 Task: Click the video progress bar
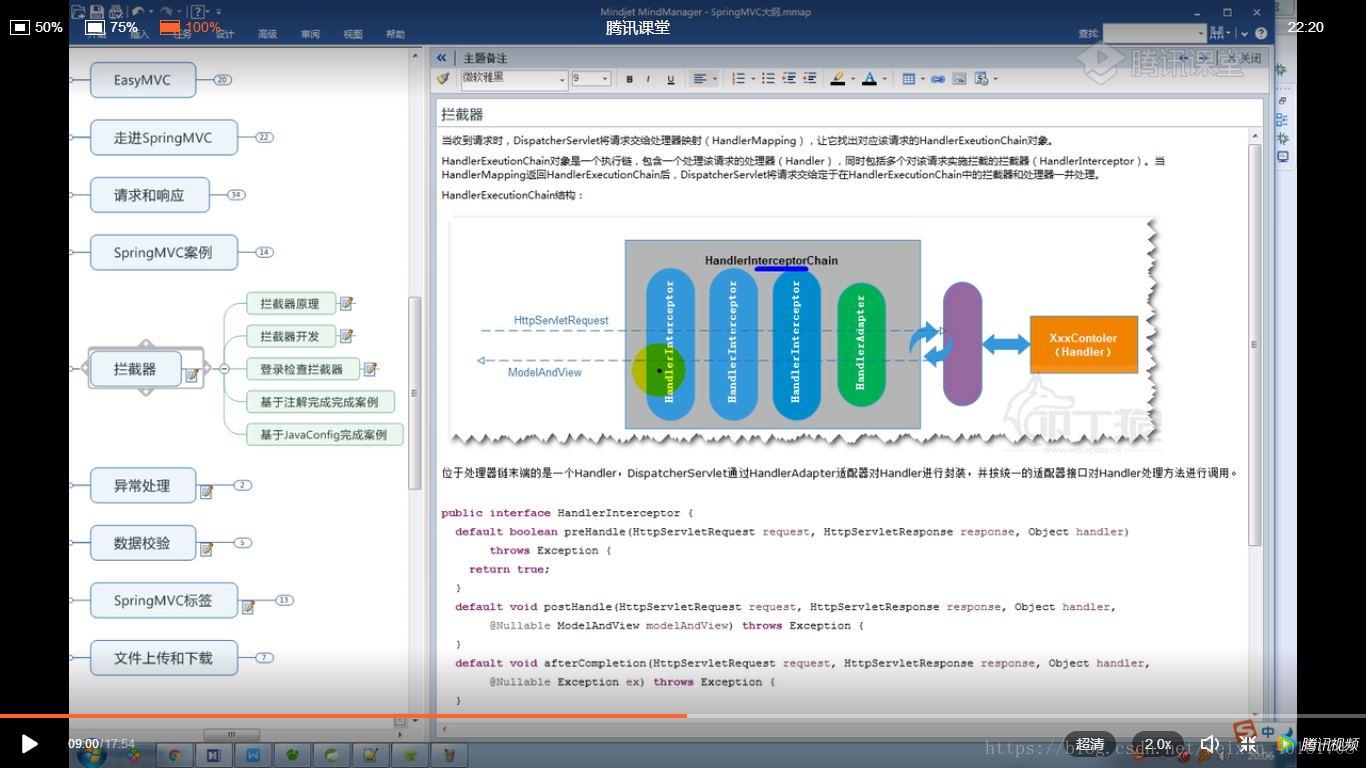pos(683,716)
